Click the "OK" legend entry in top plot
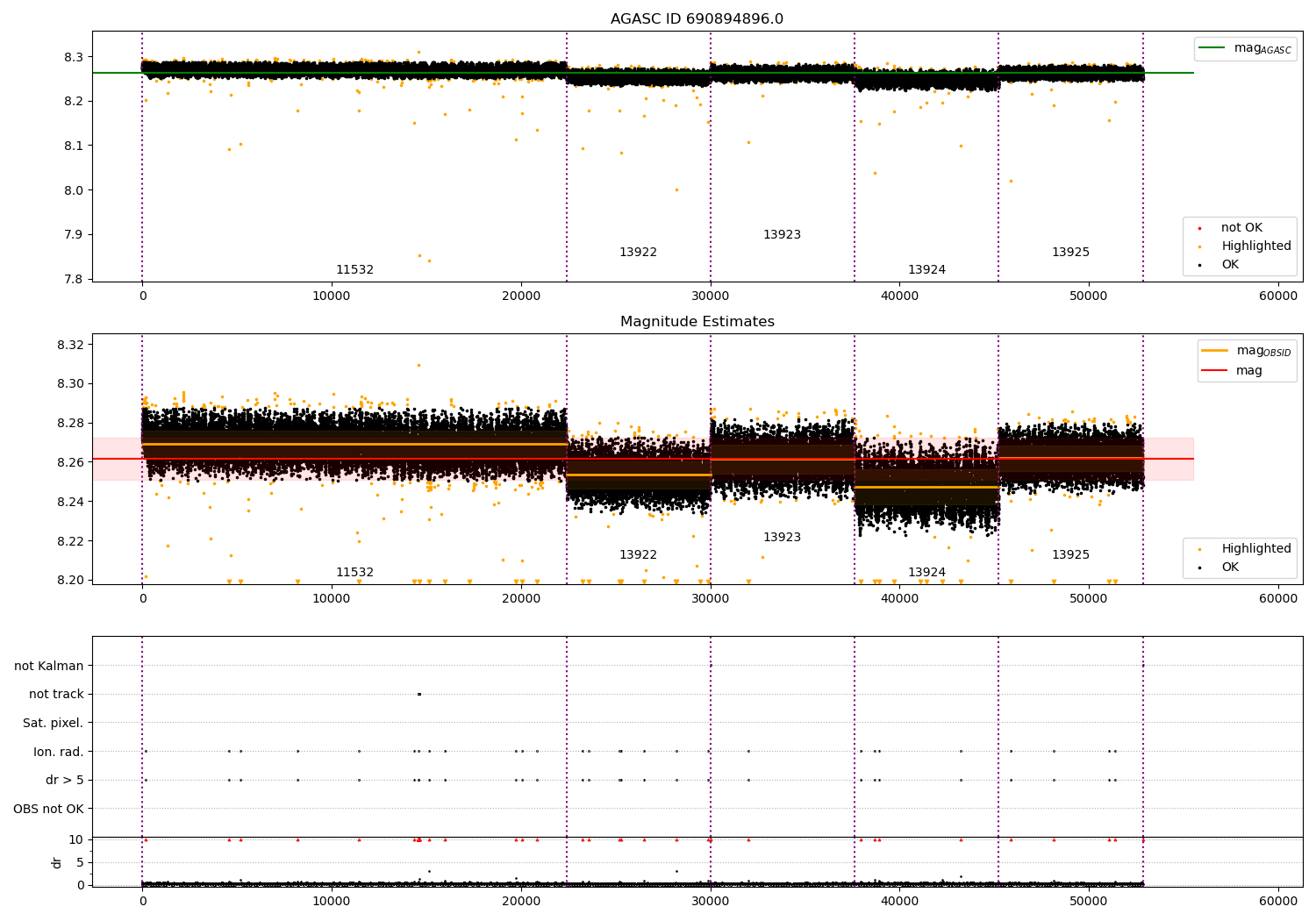This screenshot has width=1316, height=921. [x=1219, y=265]
